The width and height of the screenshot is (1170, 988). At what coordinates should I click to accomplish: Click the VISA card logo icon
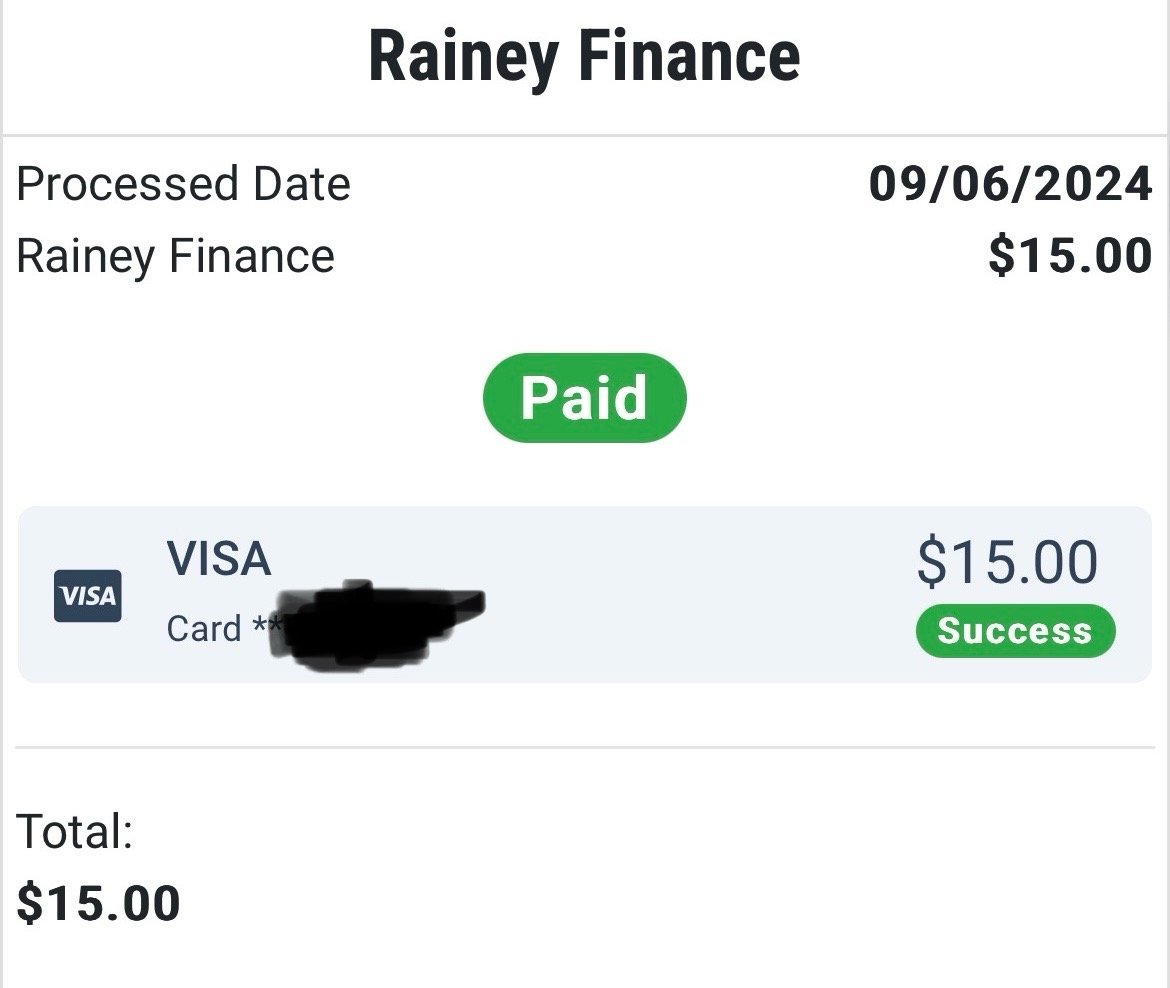point(88,596)
